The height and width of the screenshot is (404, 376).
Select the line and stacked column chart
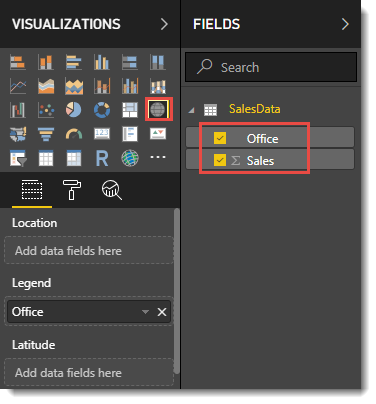click(x=102, y=86)
